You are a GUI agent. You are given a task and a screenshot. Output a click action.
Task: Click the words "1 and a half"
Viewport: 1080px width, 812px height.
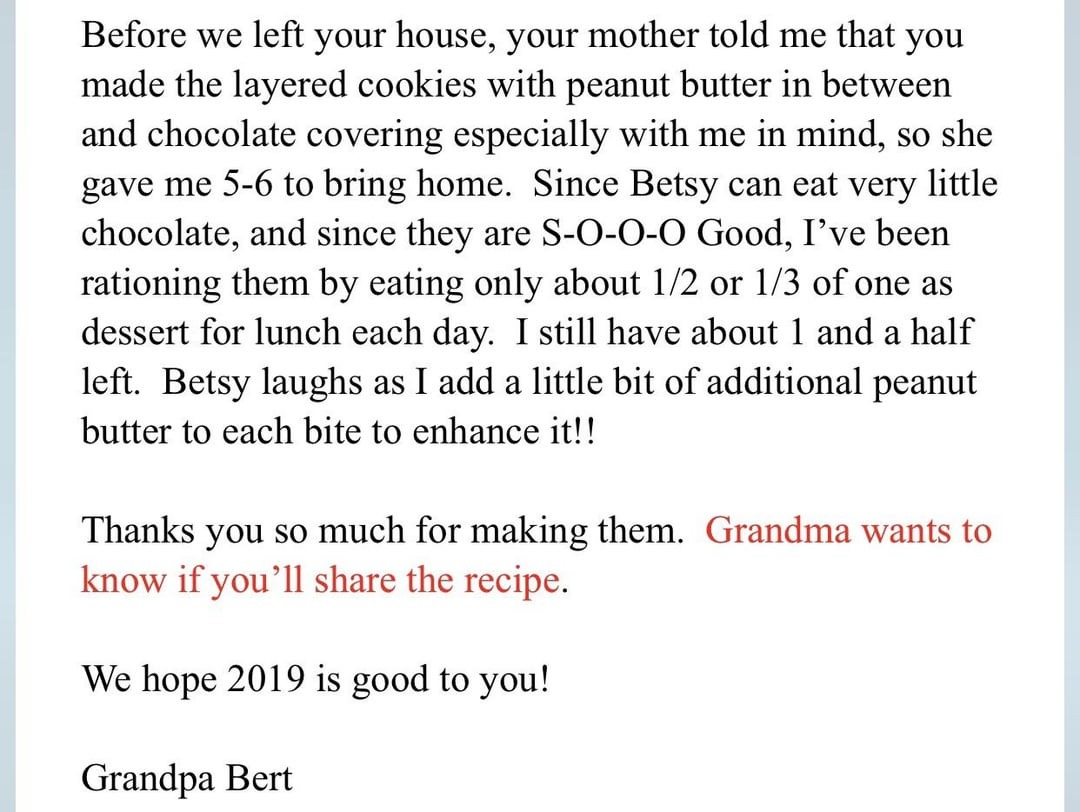coord(880,333)
